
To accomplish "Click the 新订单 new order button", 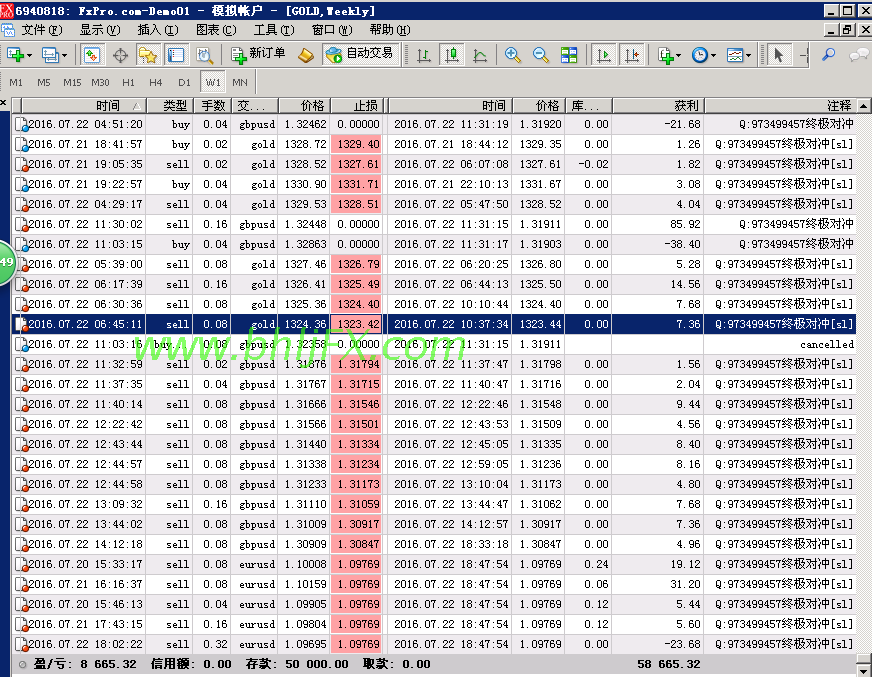I will [x=258, y=54].
